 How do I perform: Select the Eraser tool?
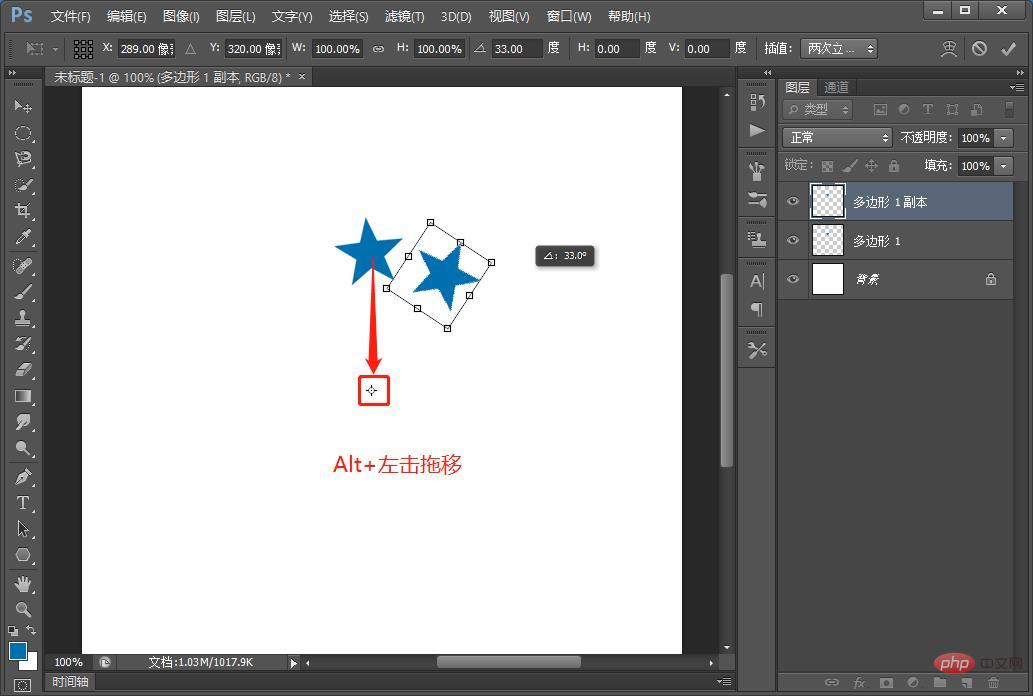click(23, 370)
